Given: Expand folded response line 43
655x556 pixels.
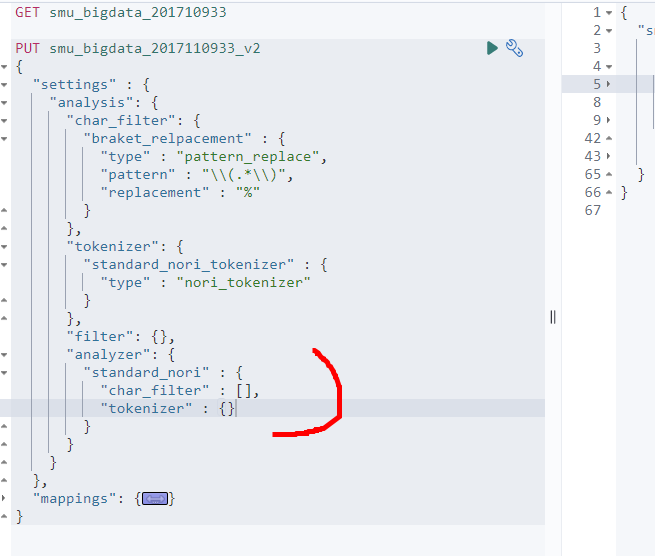Looking at the screenshot, I should [x=609, y=156].
